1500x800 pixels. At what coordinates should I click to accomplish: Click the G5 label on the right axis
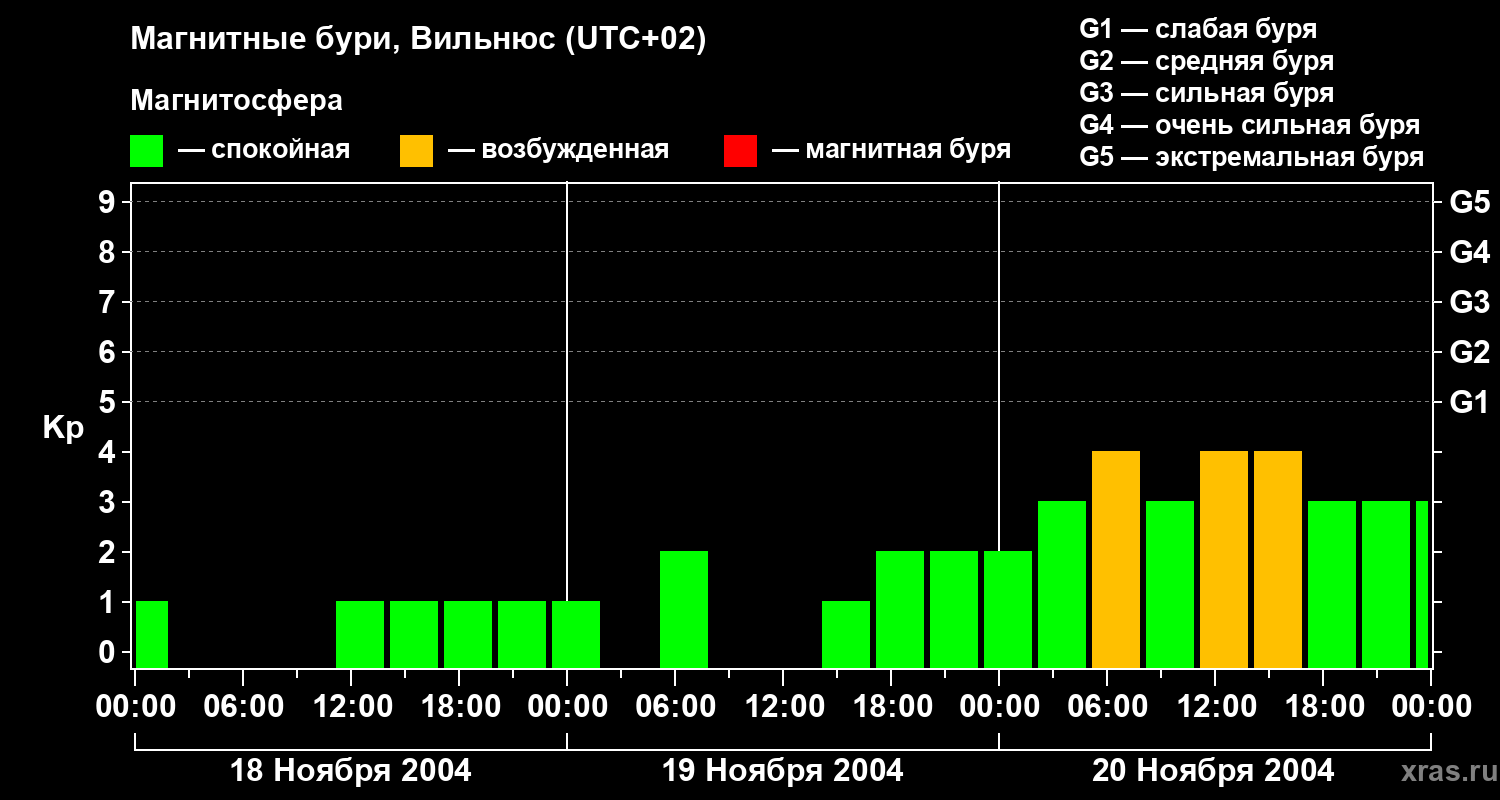(1469, 202)
